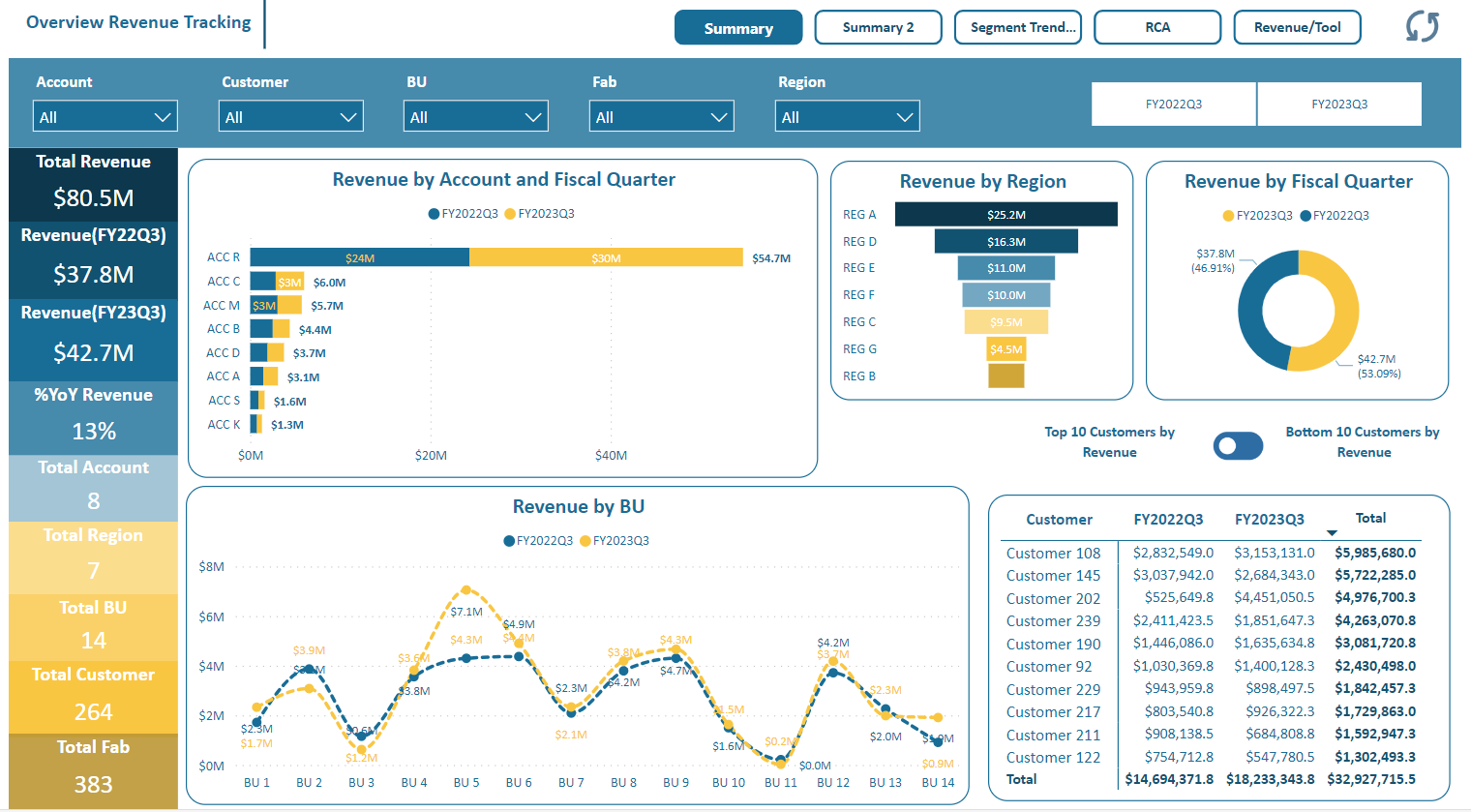This screenshot has width=1471, height=812.
Task: Select Customer 202 in the table
Action: [1053, 598]
